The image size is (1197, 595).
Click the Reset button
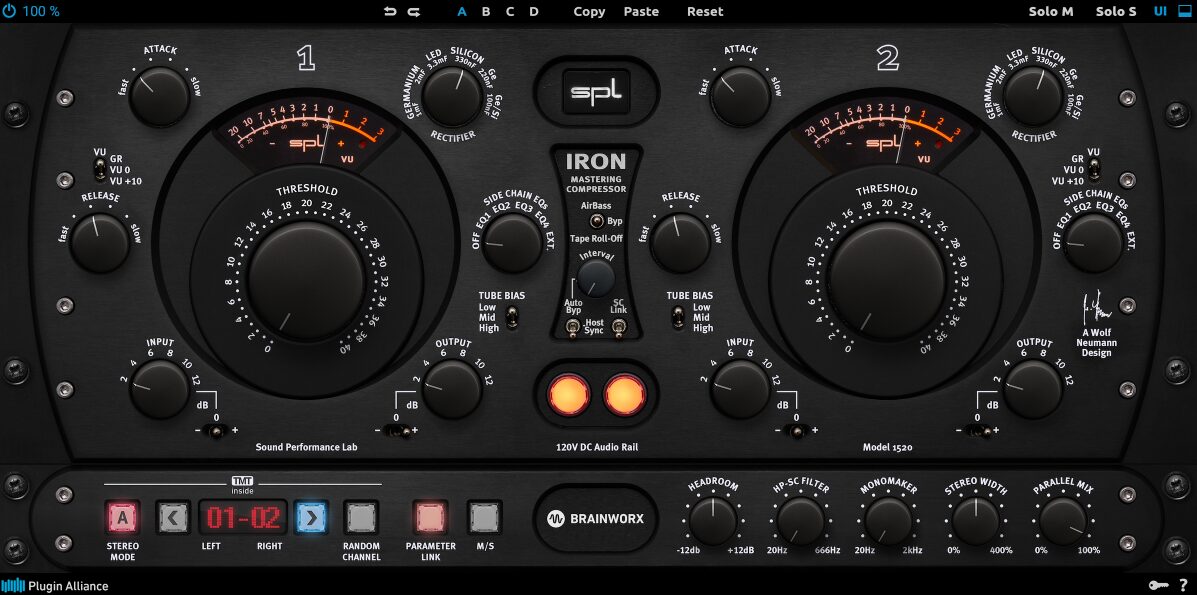[705, 11]
